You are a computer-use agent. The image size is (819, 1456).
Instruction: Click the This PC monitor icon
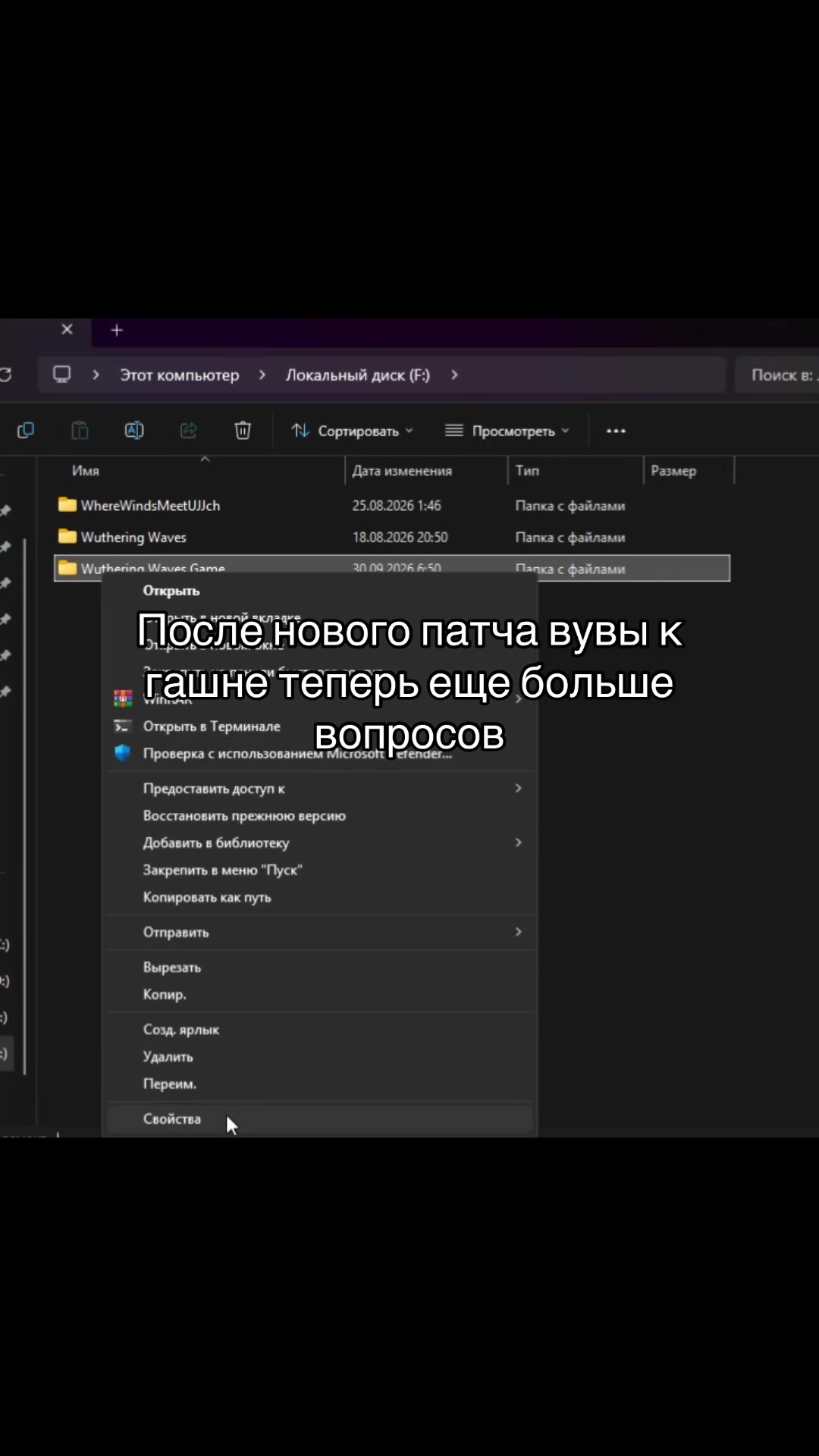coord(62,375)
